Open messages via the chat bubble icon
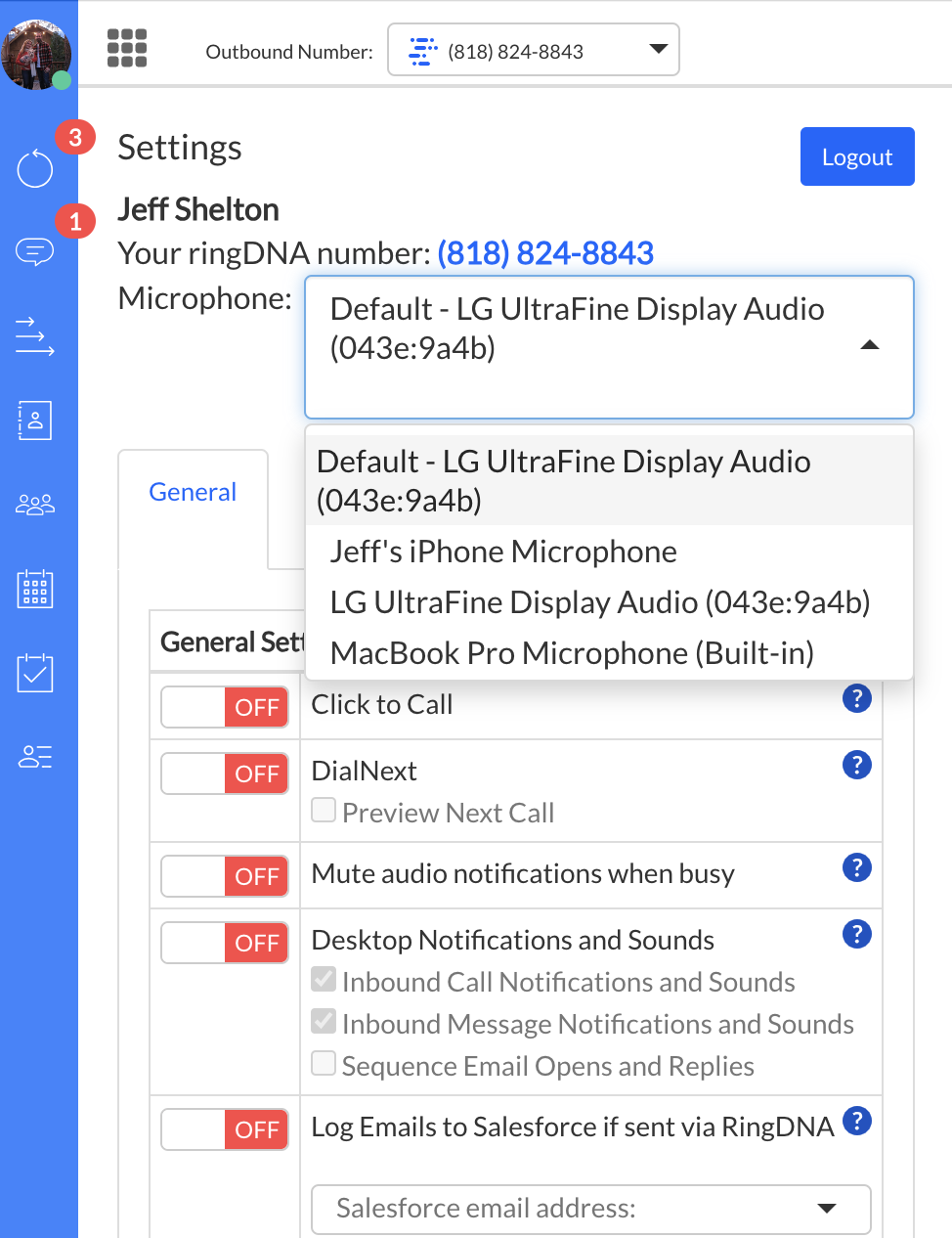The width and height of the screenshot is (952, 1238). [x=35, y=251]
